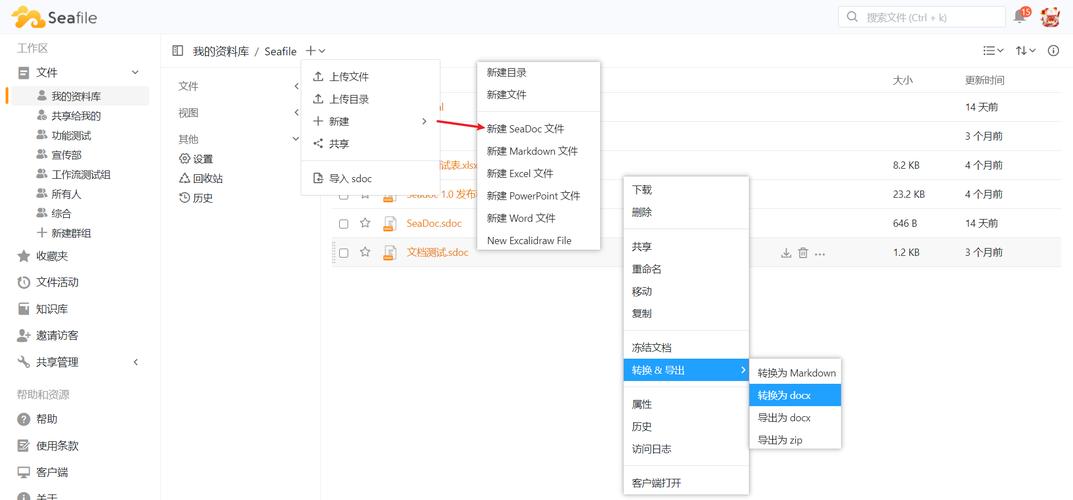Download 文档测试.sdoc via row icon
This screenshot has width=1073, height=500.
(786, 253)
